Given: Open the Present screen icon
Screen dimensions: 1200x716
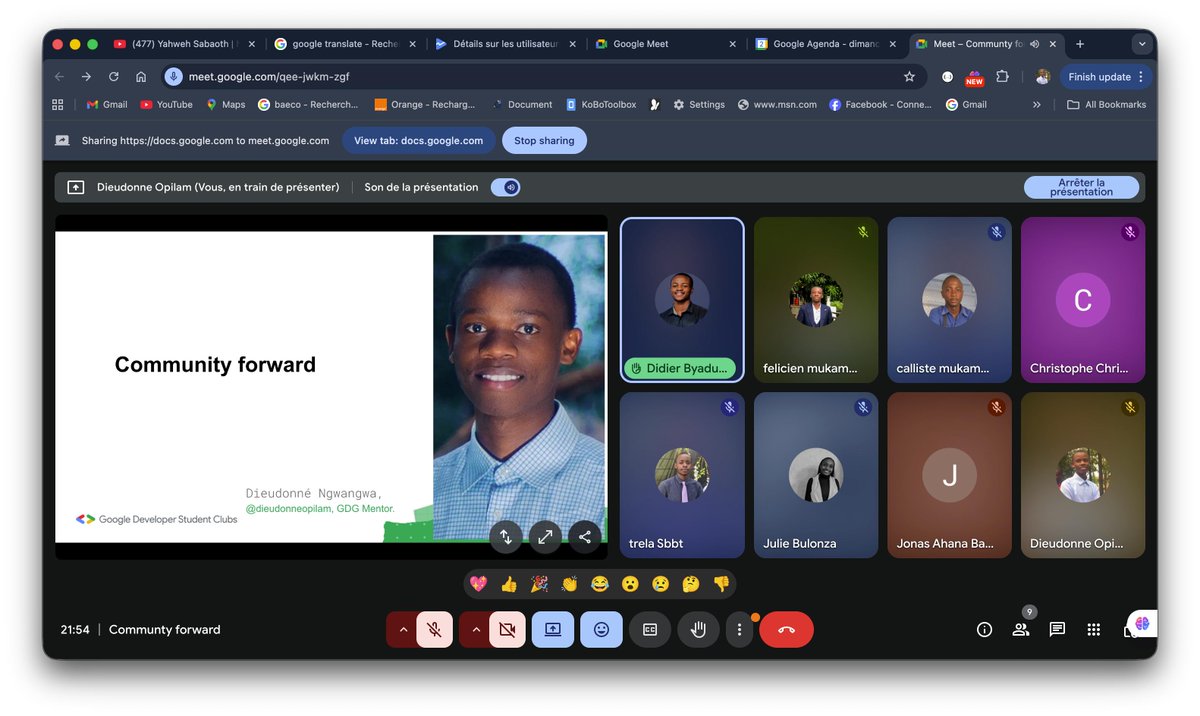Looking at the screenshot, I should coord(553,629).
